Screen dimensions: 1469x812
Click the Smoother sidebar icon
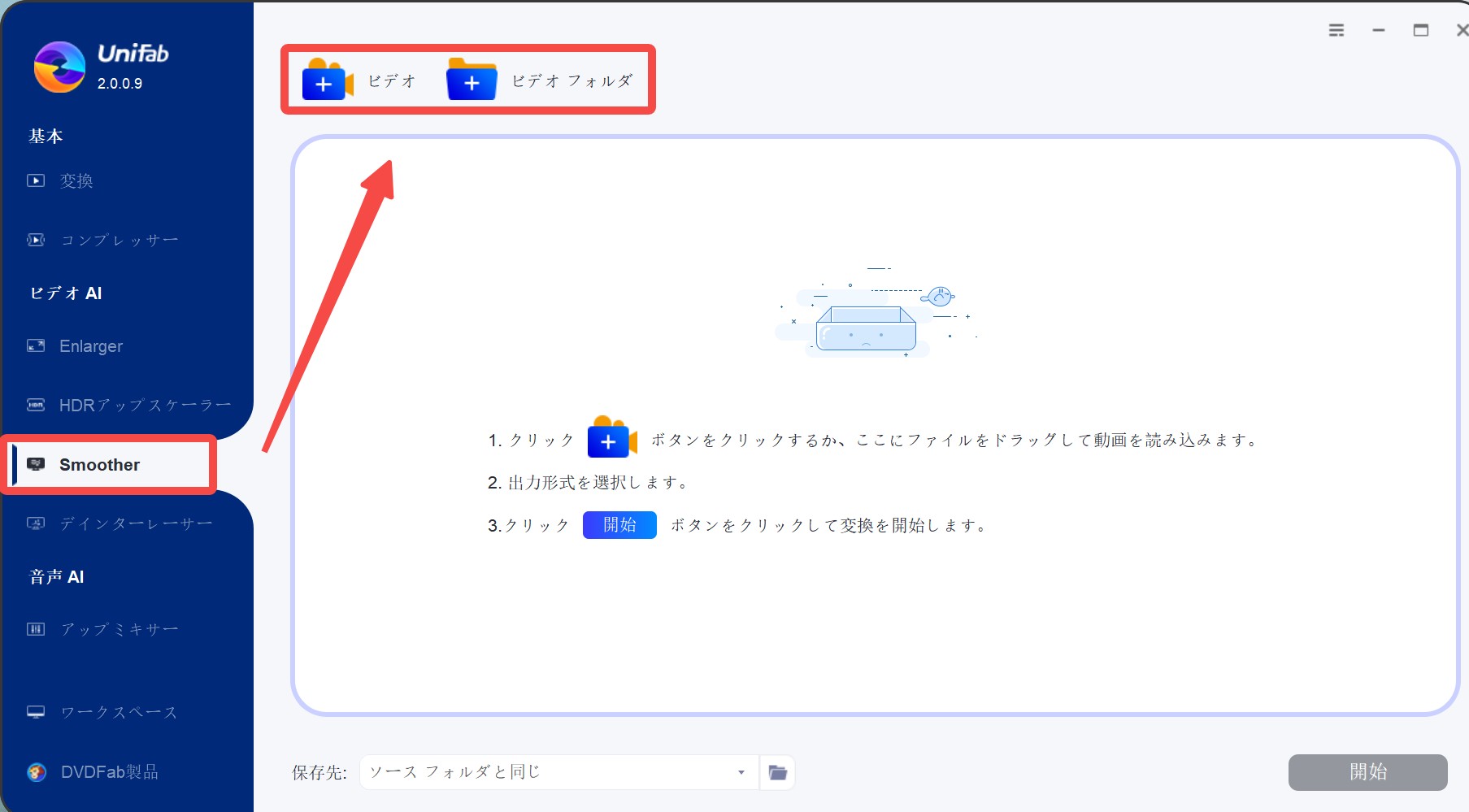pyautogui.click(x=36, y=464)
